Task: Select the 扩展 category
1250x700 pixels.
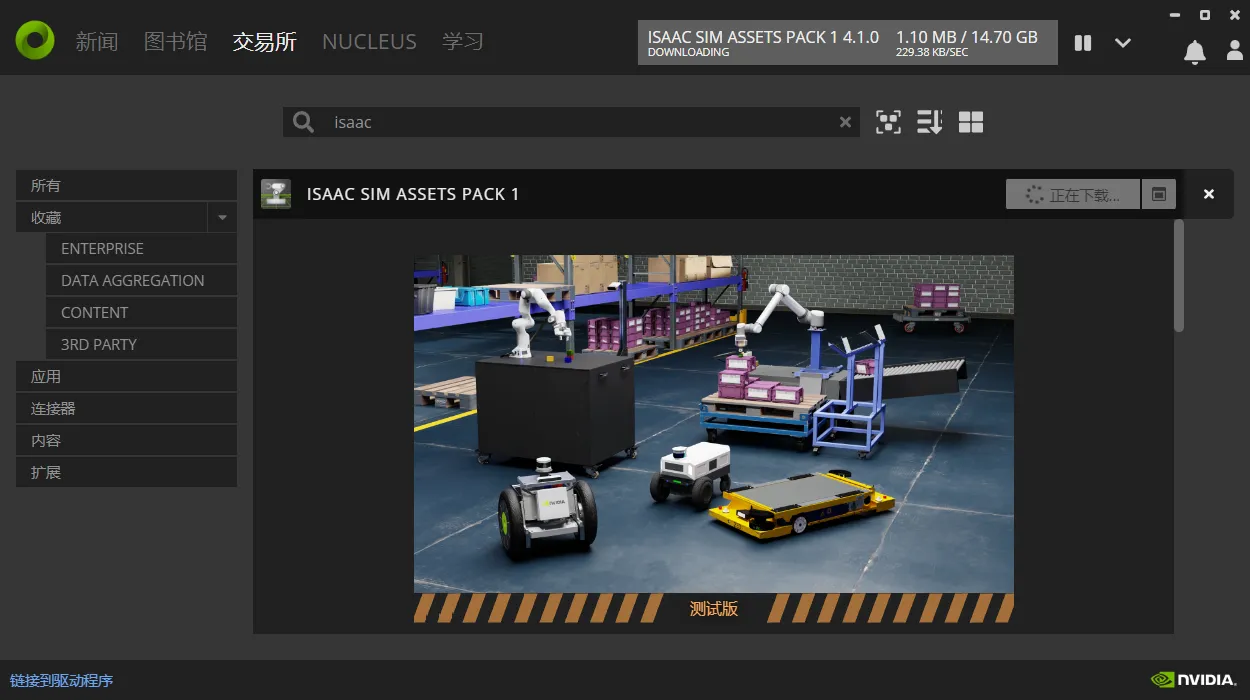Action: coord(126,473)
